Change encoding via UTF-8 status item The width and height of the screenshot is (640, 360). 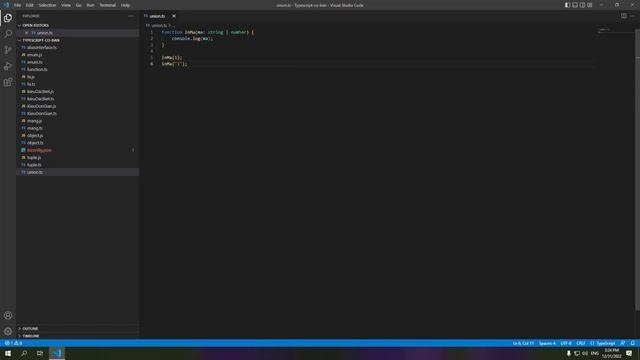click(x=566, y=343)
